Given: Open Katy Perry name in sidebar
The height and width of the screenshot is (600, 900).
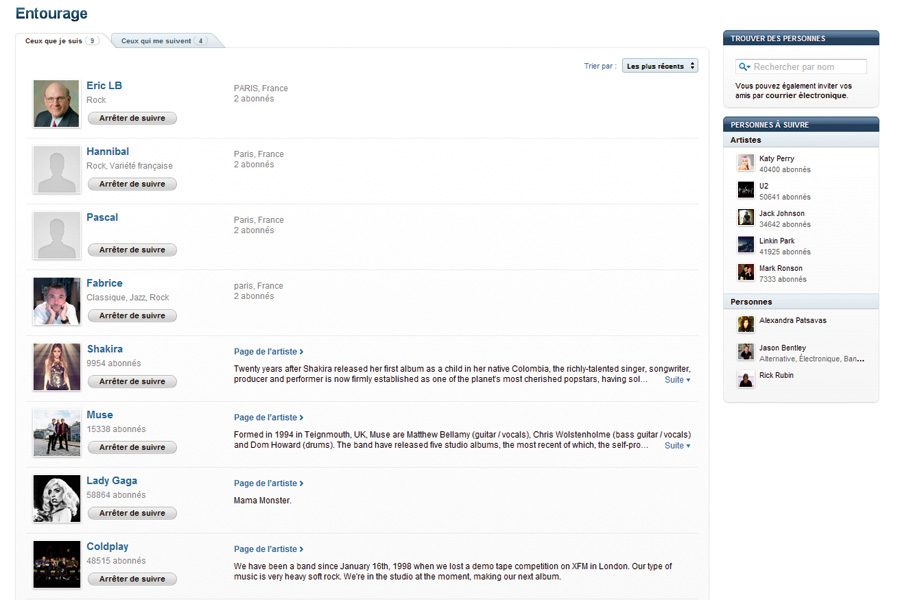Looking at the screenshot, I should point(777,158).
